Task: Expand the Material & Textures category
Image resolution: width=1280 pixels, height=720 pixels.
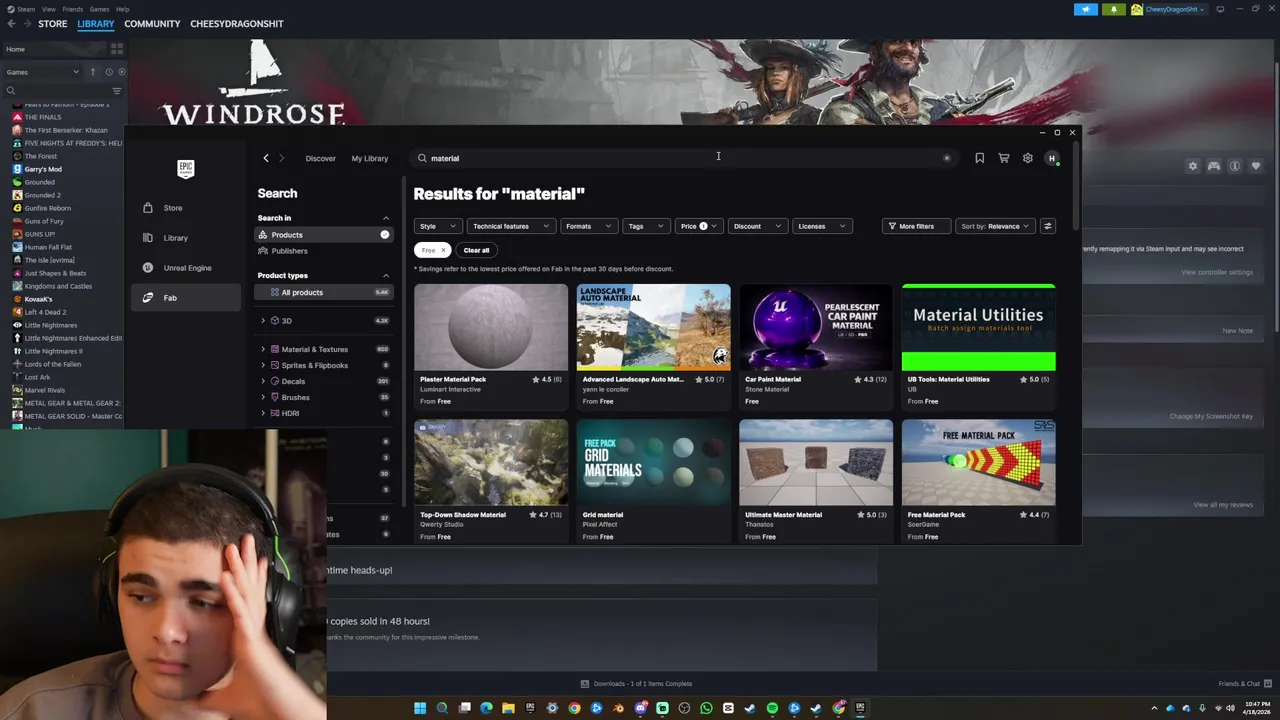Action: tap(263, 349)
